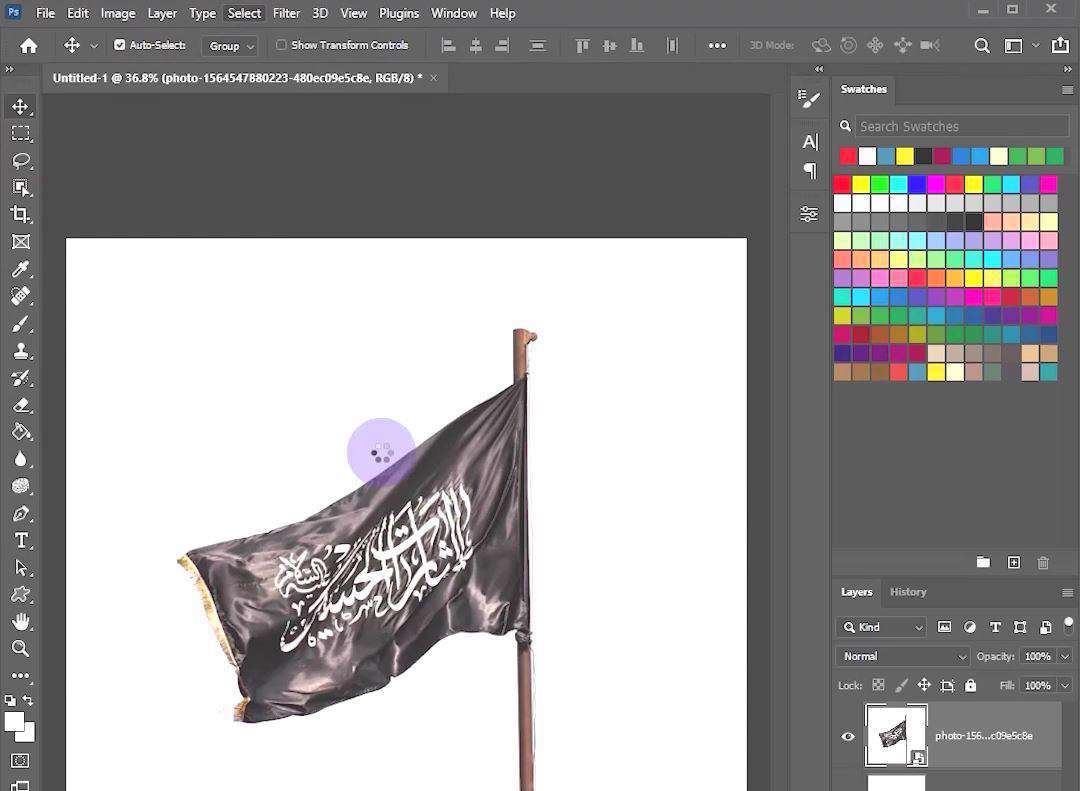Screen dimensions: 1080x791
Task: Enable Show Transform Controls checkbox
Action: 281,45
